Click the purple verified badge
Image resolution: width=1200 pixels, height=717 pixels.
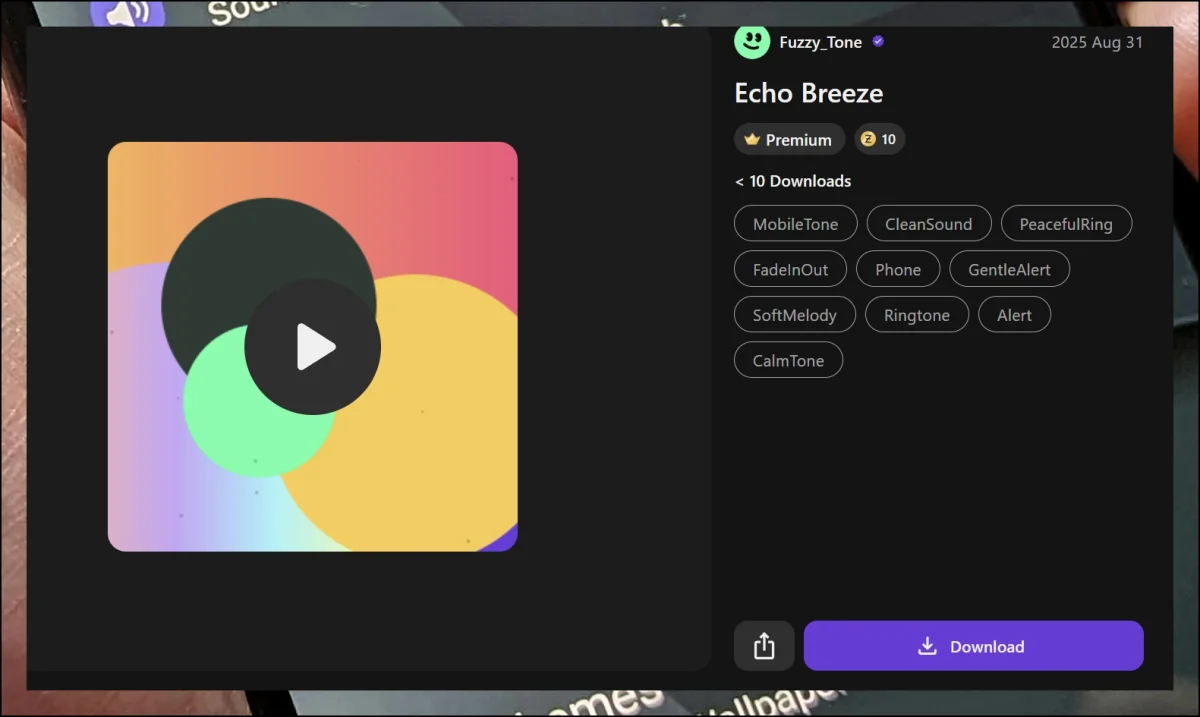(x=878, y=42)
